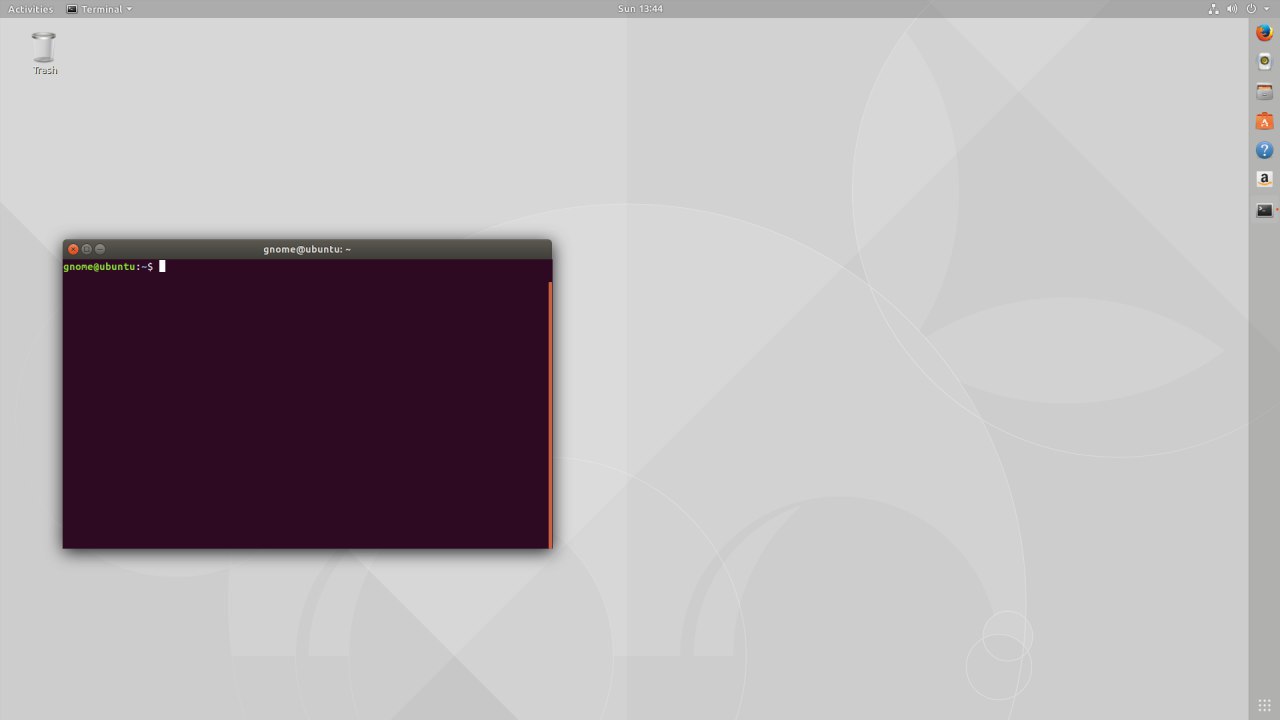Select the Terminal icon in dock
The image size is (1280, 720).
coord(1264,210)
